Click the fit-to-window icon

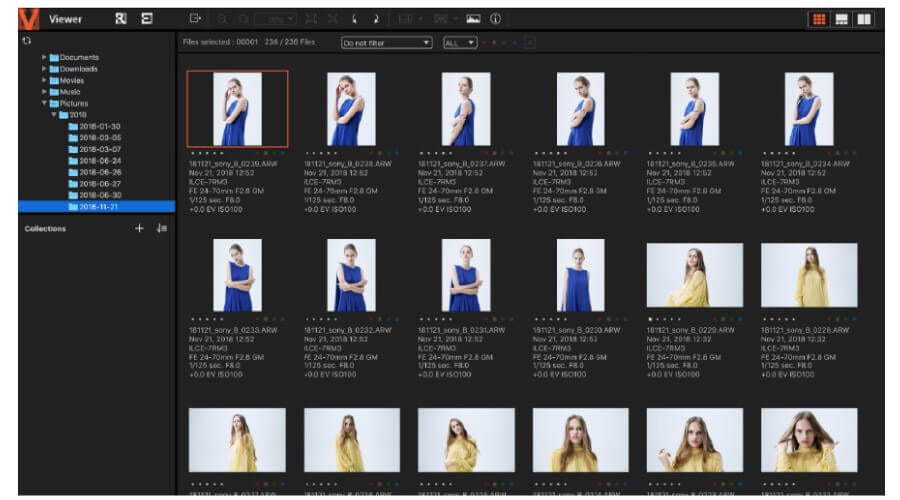311,19
